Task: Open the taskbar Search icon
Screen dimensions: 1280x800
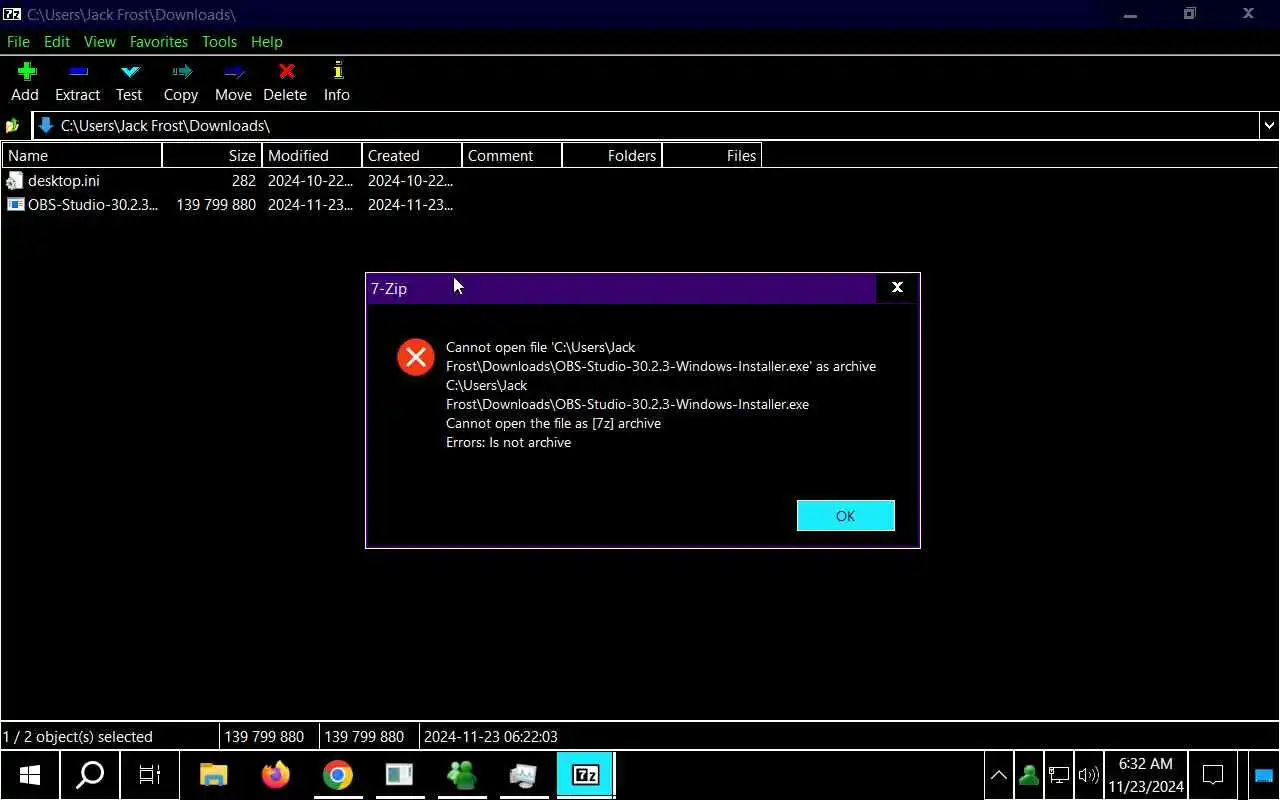Action: point(91,775)
